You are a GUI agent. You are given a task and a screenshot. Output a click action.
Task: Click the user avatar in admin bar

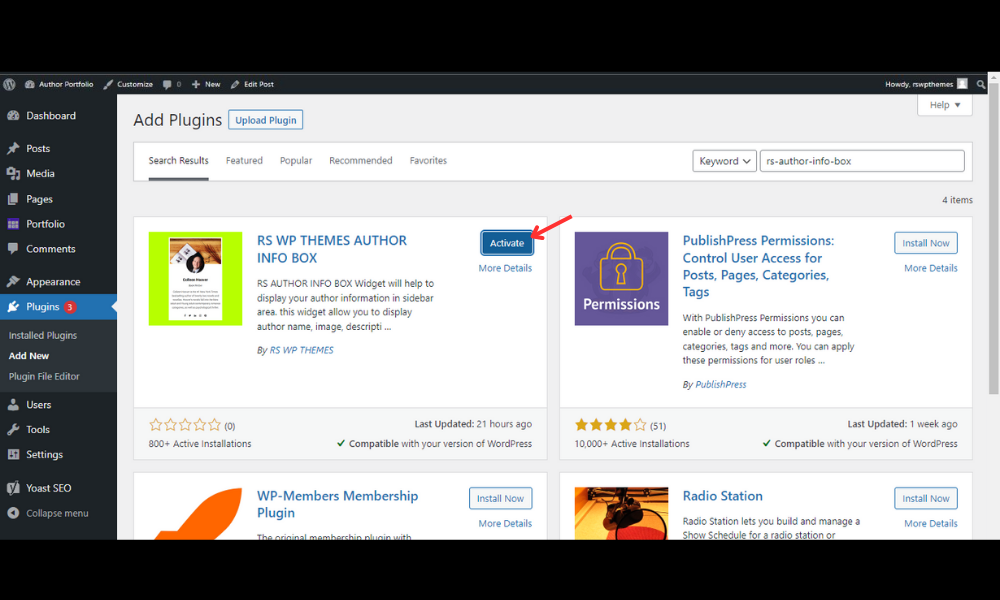pos(962,84)
